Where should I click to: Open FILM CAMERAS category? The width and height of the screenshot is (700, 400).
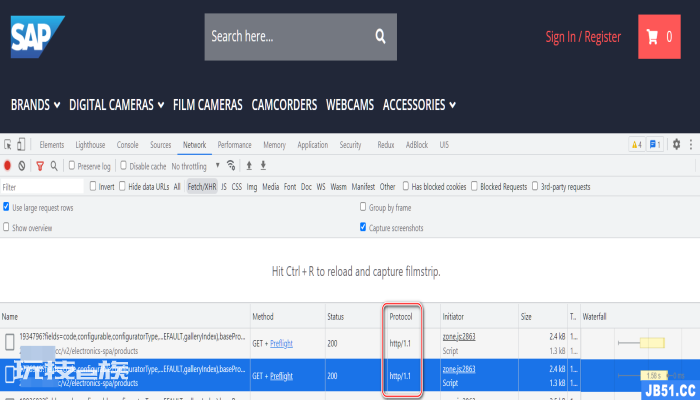point(208,105)
